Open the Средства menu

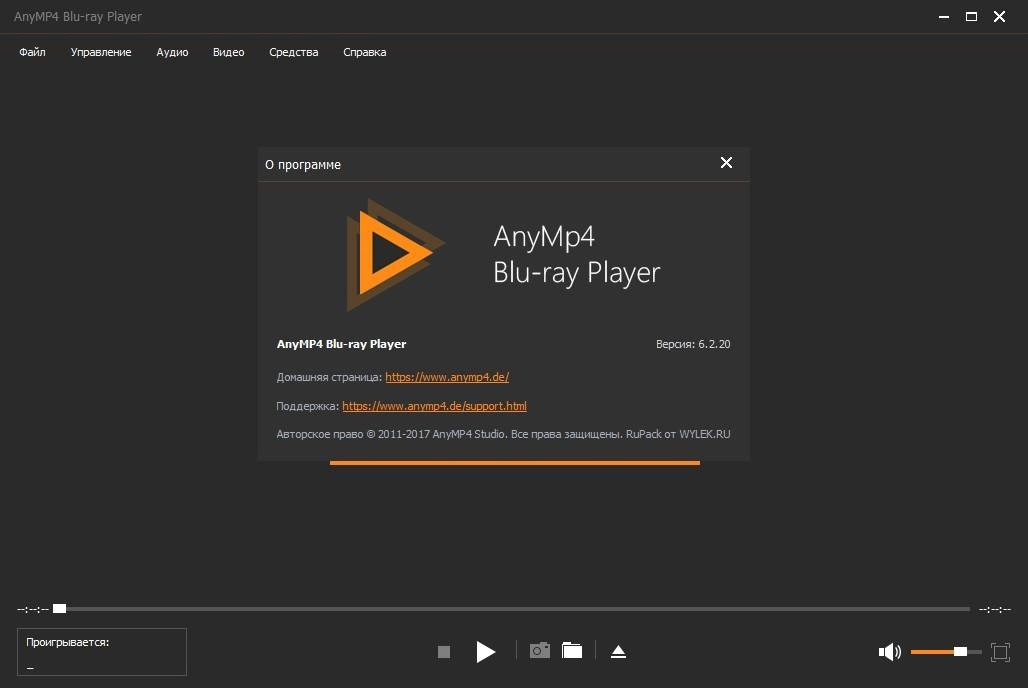pyautogui.click(x=294, y=52)
